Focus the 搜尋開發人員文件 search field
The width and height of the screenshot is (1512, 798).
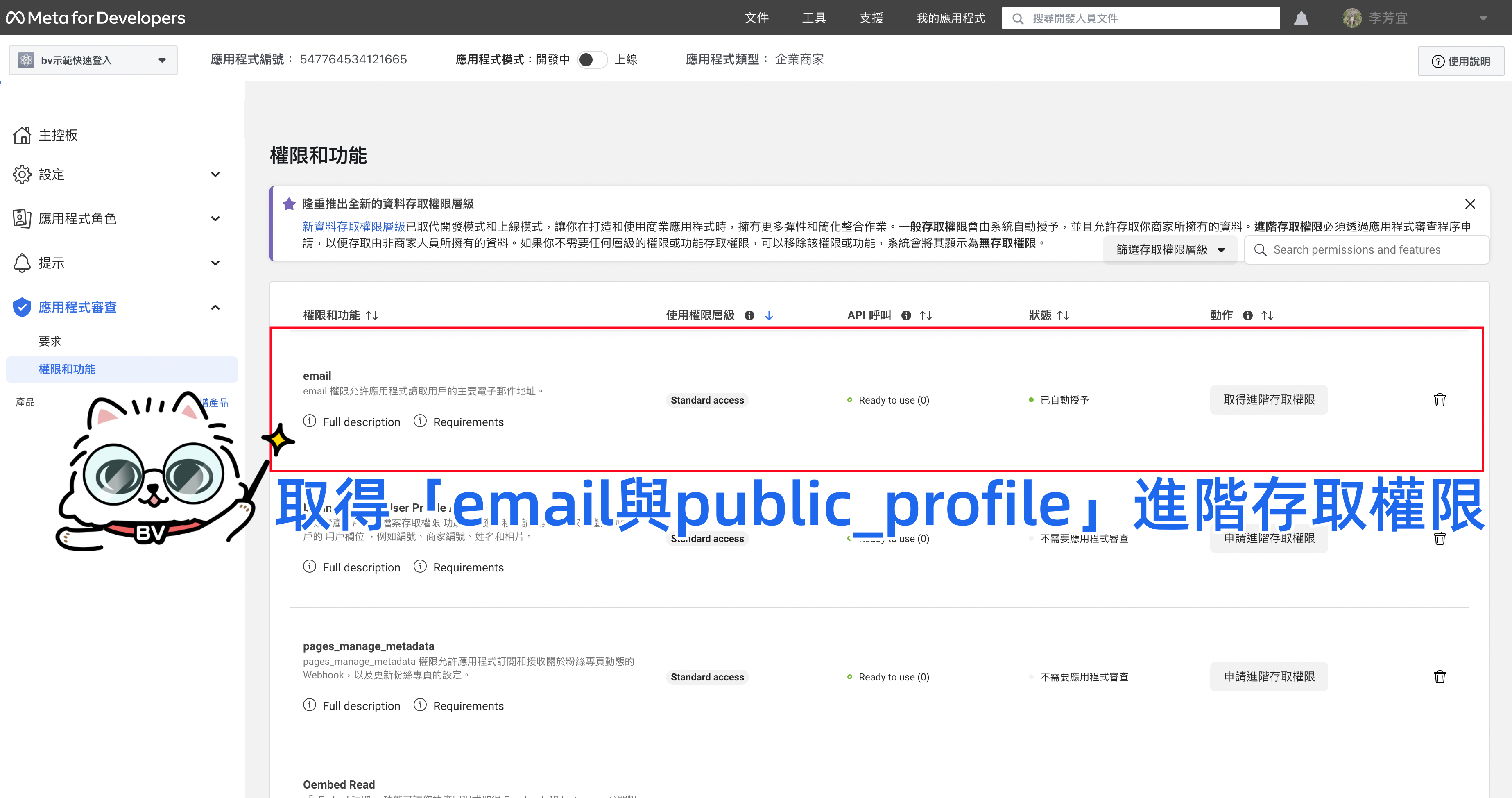tap(1141, 18)
